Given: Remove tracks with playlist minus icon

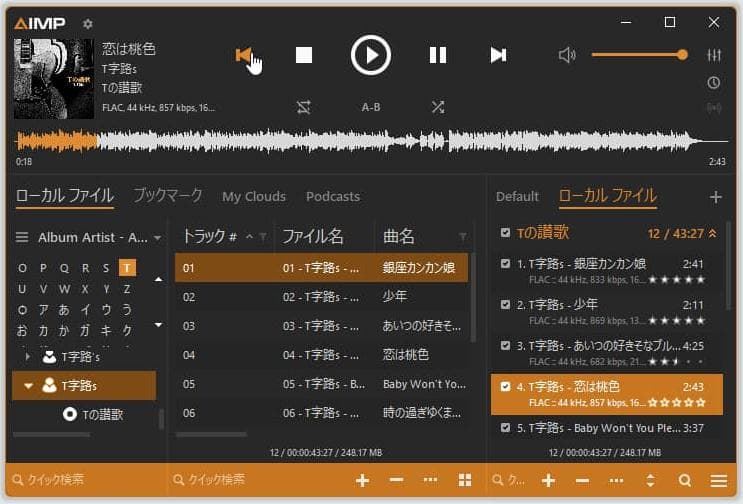Looking at the screenshot, I should [582, 480].
